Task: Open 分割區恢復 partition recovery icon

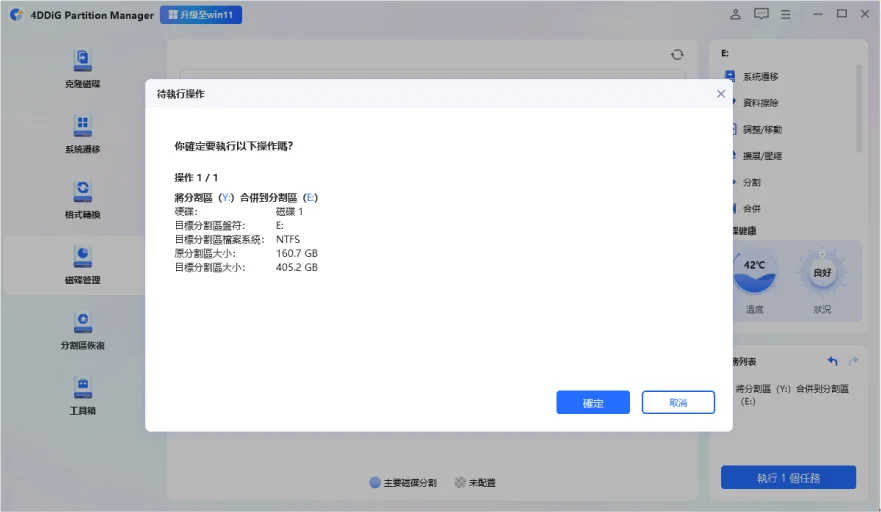Action: coord(83,322)
